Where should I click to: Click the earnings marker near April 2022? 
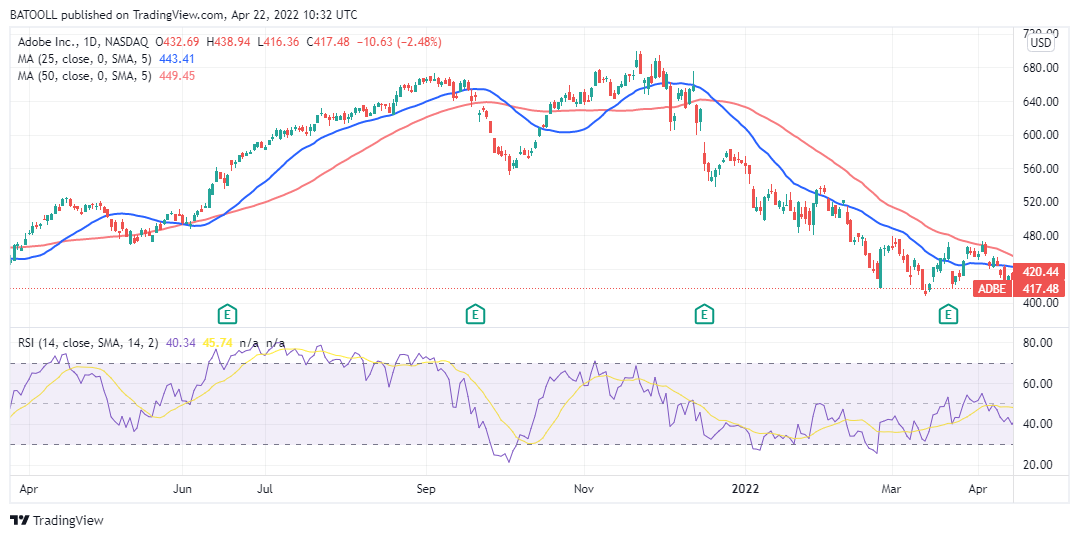coord(949,315)
